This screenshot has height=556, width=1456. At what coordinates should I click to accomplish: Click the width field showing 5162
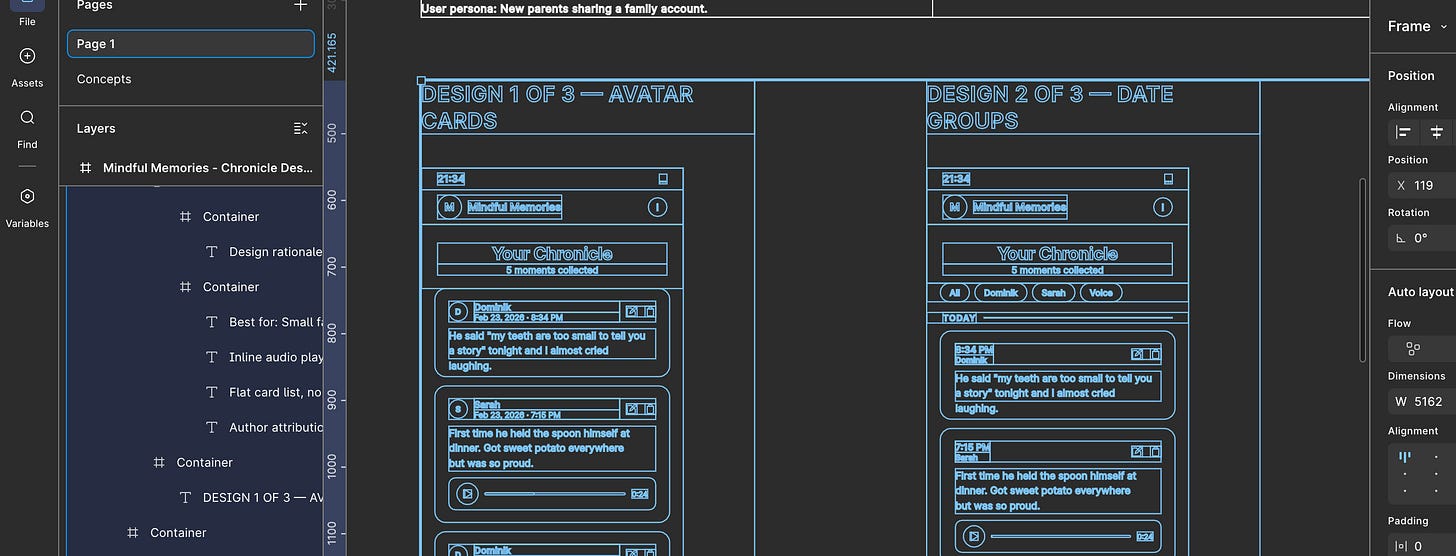point(1420,401)
